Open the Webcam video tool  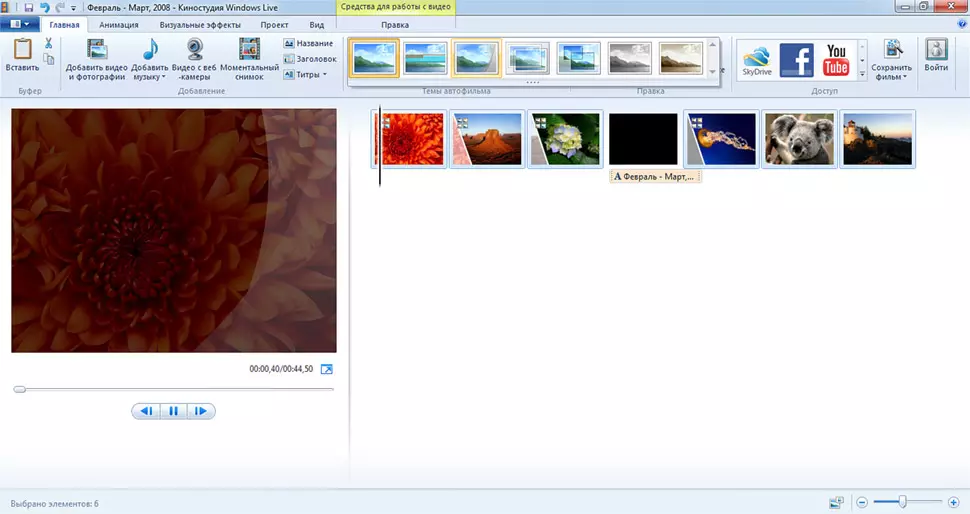197,51
